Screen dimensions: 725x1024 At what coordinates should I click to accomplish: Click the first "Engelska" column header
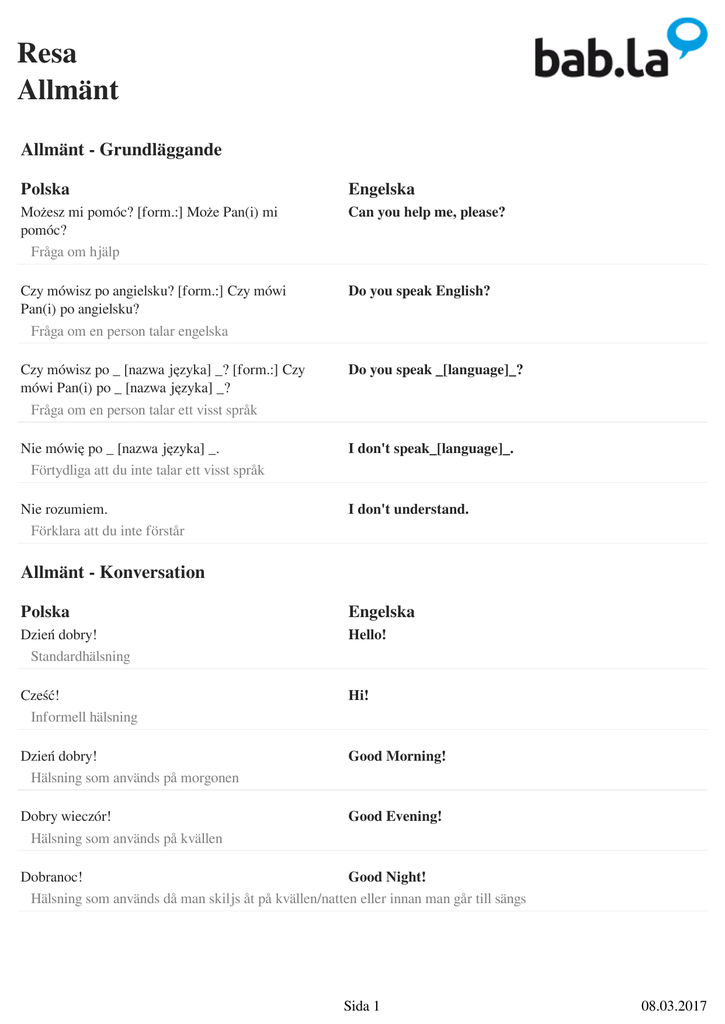tap(381, 189)
